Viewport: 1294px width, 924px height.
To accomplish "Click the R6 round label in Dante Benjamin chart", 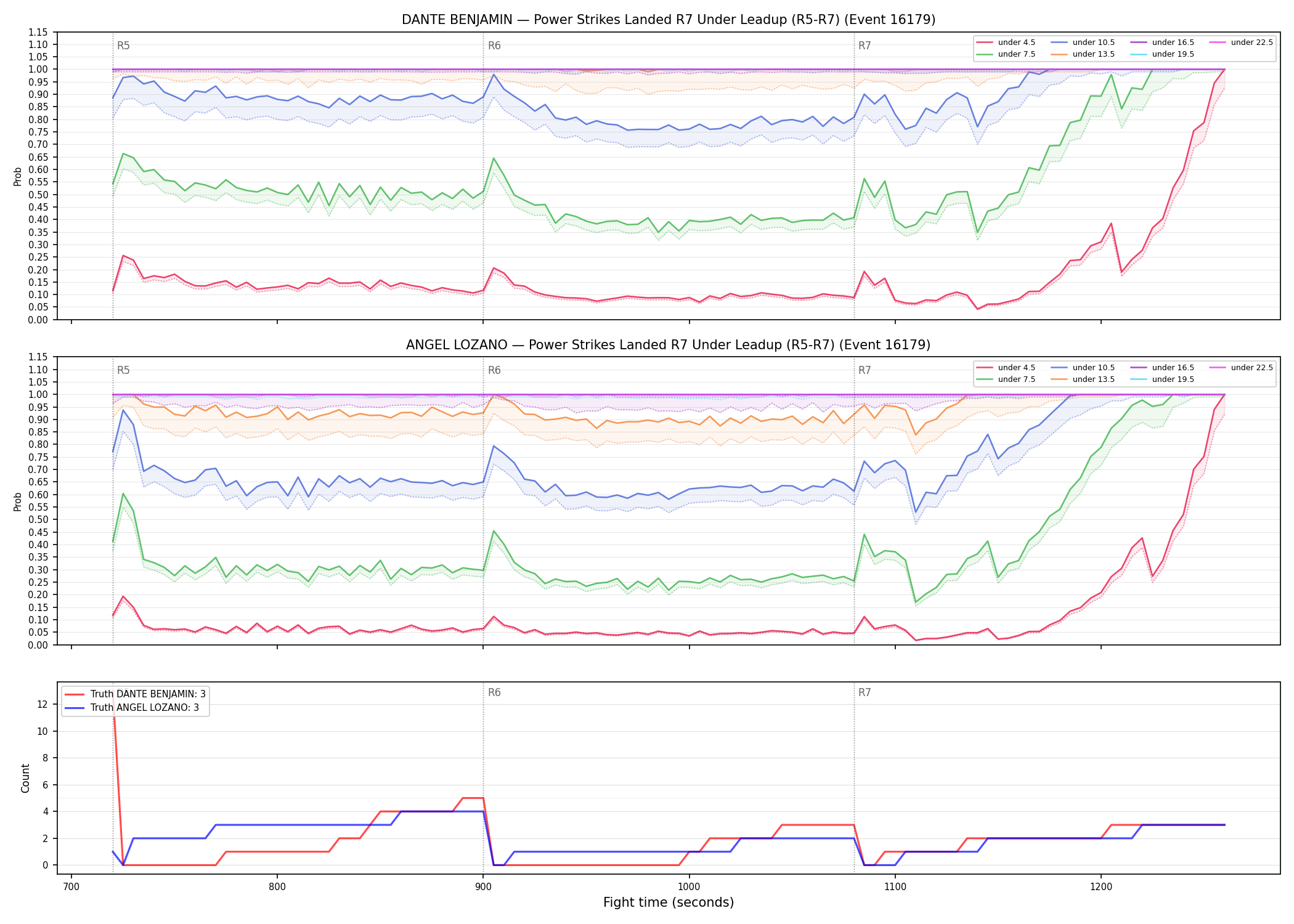I will tap(494, 46).
